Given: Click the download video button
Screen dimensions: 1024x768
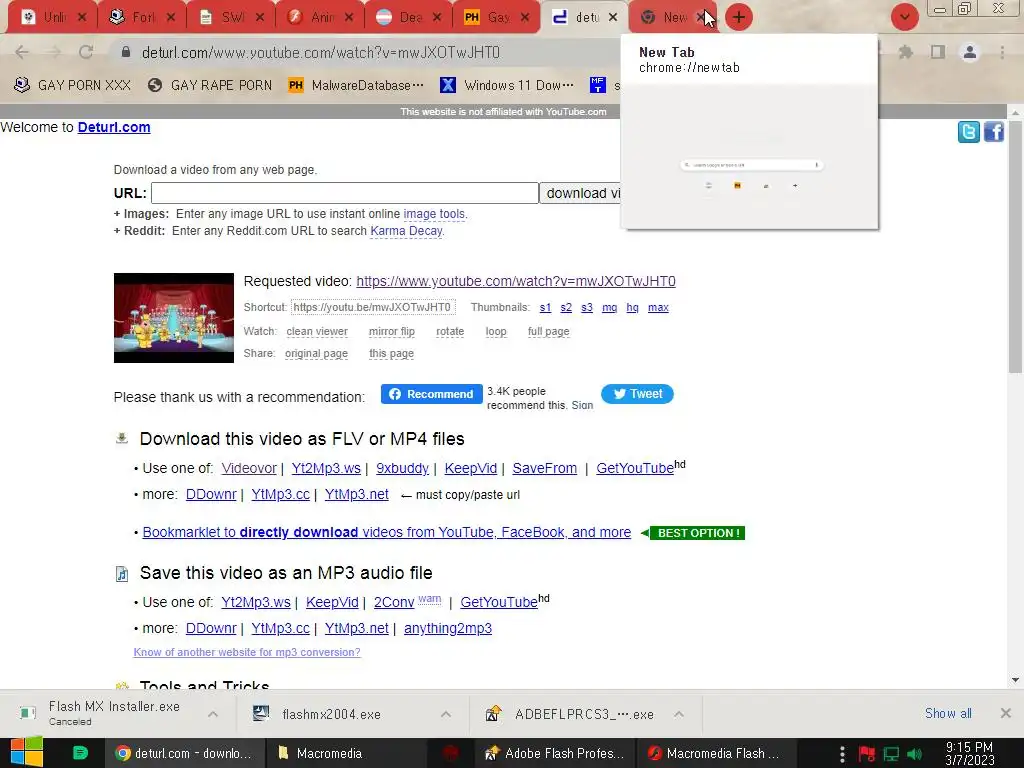Looking at the screenshot, I should (x=581, y=193).
